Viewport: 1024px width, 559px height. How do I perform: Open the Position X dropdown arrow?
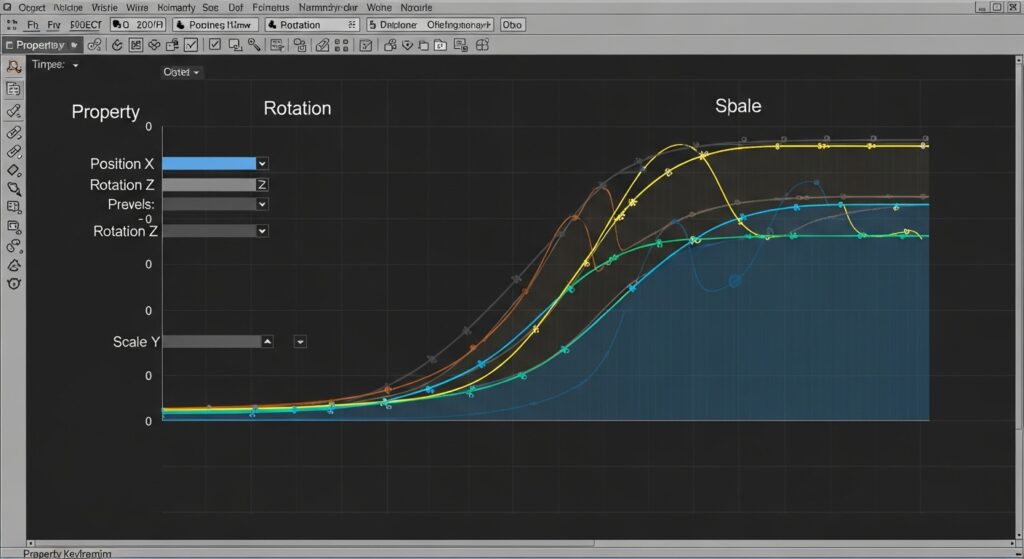click(x=262, y=163)
